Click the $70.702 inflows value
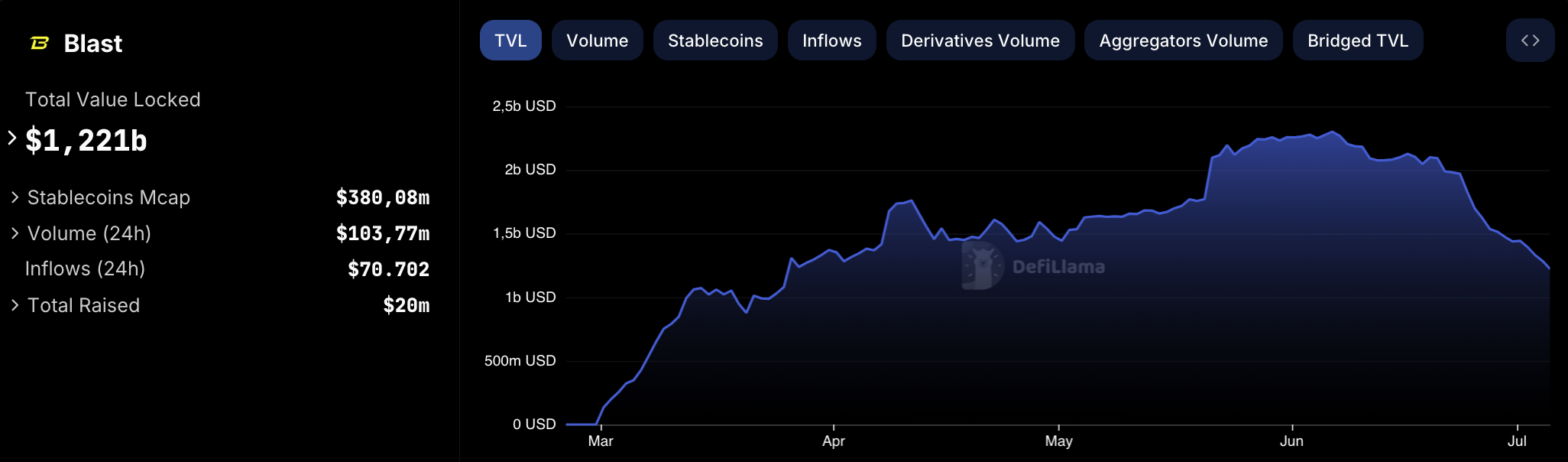Viewport: 1568px width, 462px height. coord(389,269)
